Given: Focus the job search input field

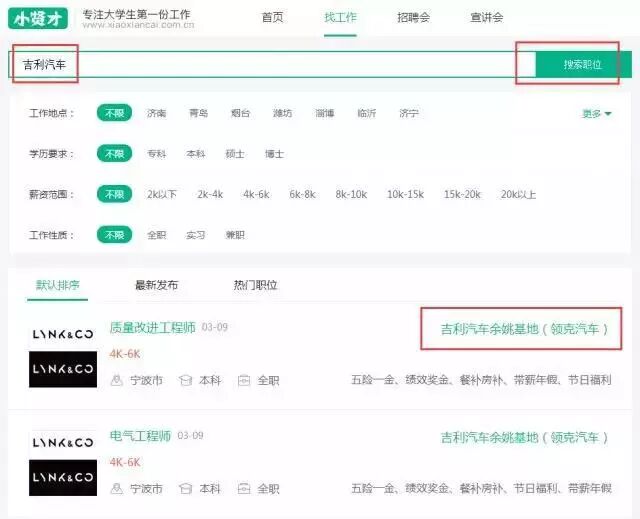Looking at the screenshot, I should tap(272, 64).
